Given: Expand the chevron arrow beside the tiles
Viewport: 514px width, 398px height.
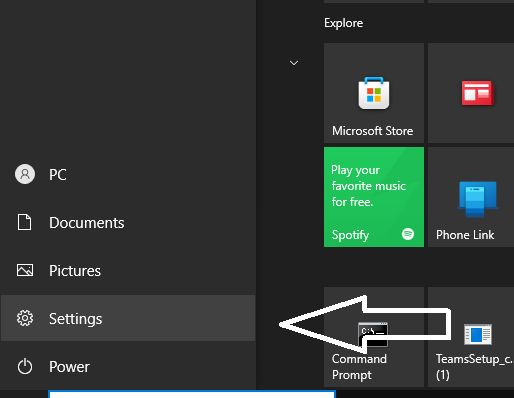Looking at the screenshot, I should click(x=294, y=63).
